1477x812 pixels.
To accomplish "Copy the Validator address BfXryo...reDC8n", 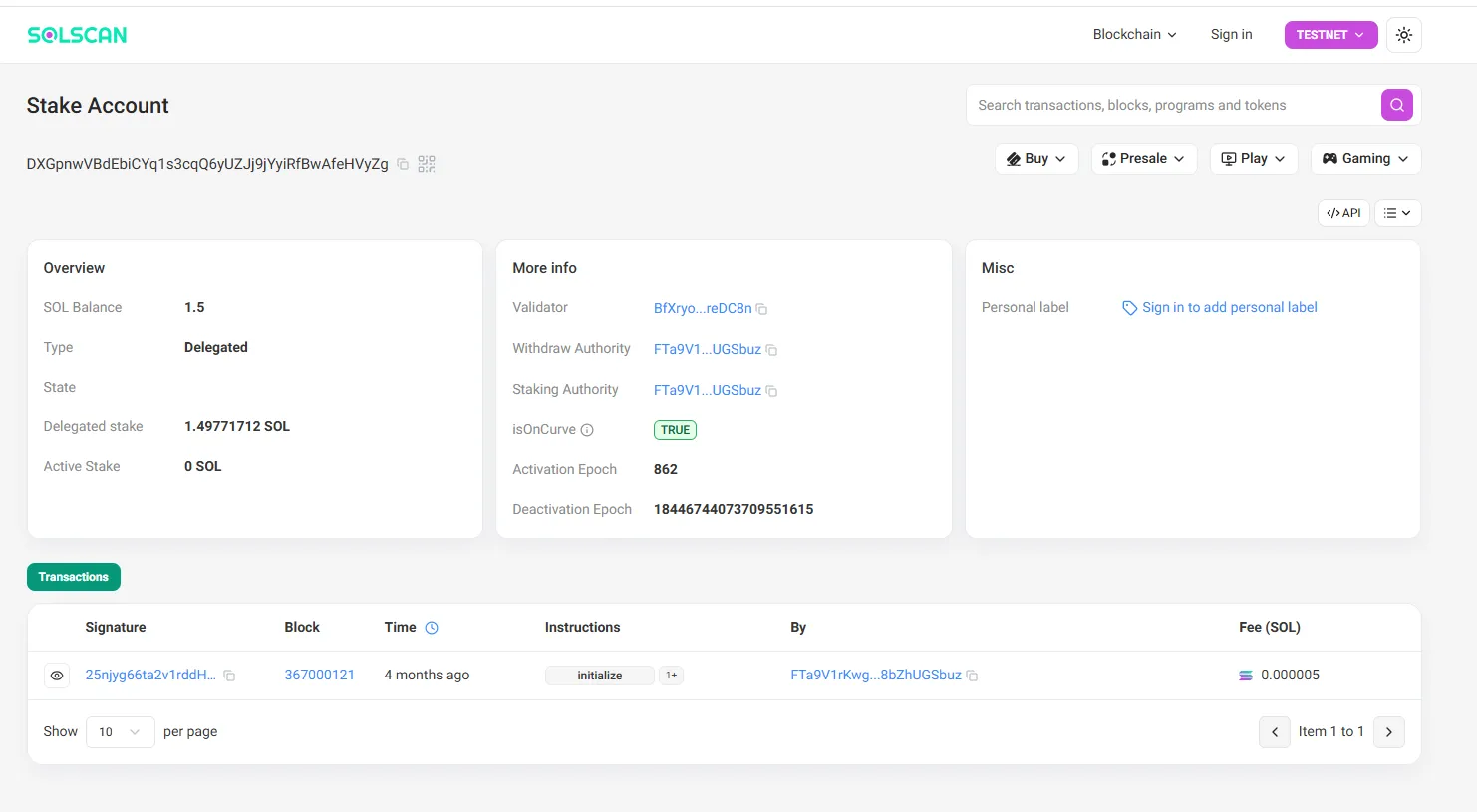I will pyautogui.click(x=761, y=309).
